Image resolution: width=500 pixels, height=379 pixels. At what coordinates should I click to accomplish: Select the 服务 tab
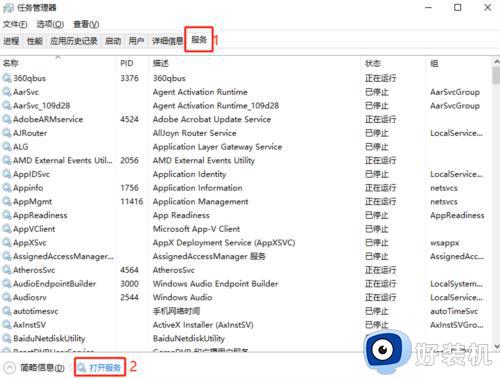pos(199,40)
